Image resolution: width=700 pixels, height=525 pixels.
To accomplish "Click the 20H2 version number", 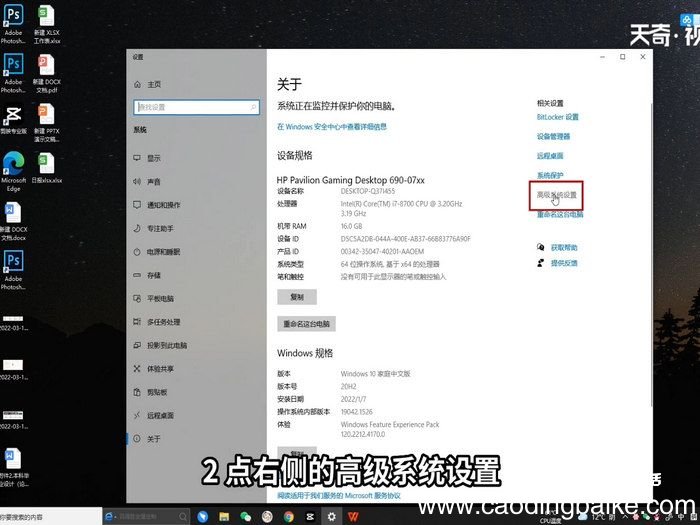I will click(348, 386).
